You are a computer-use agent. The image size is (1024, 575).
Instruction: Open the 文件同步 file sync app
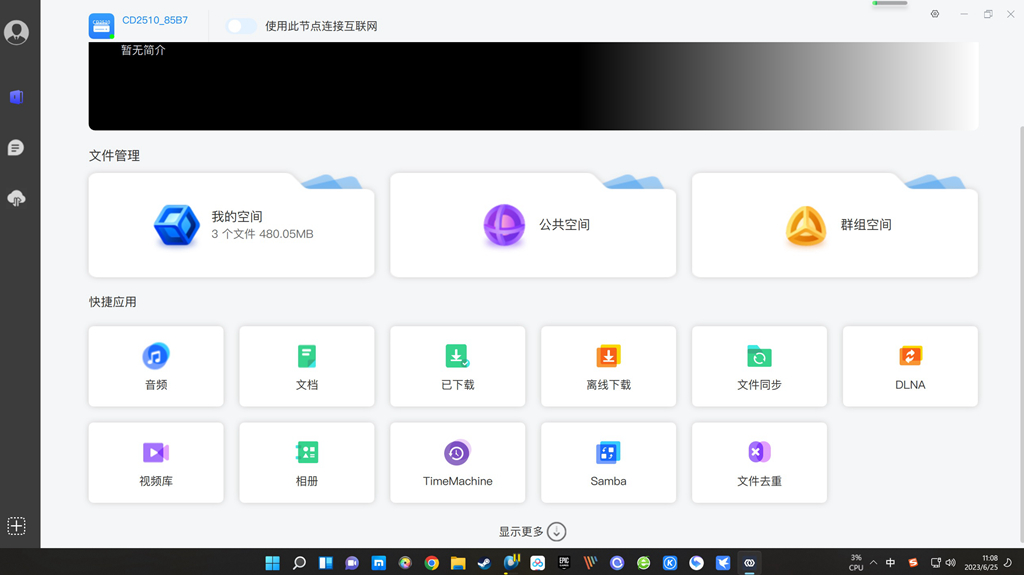pos(760,367)
